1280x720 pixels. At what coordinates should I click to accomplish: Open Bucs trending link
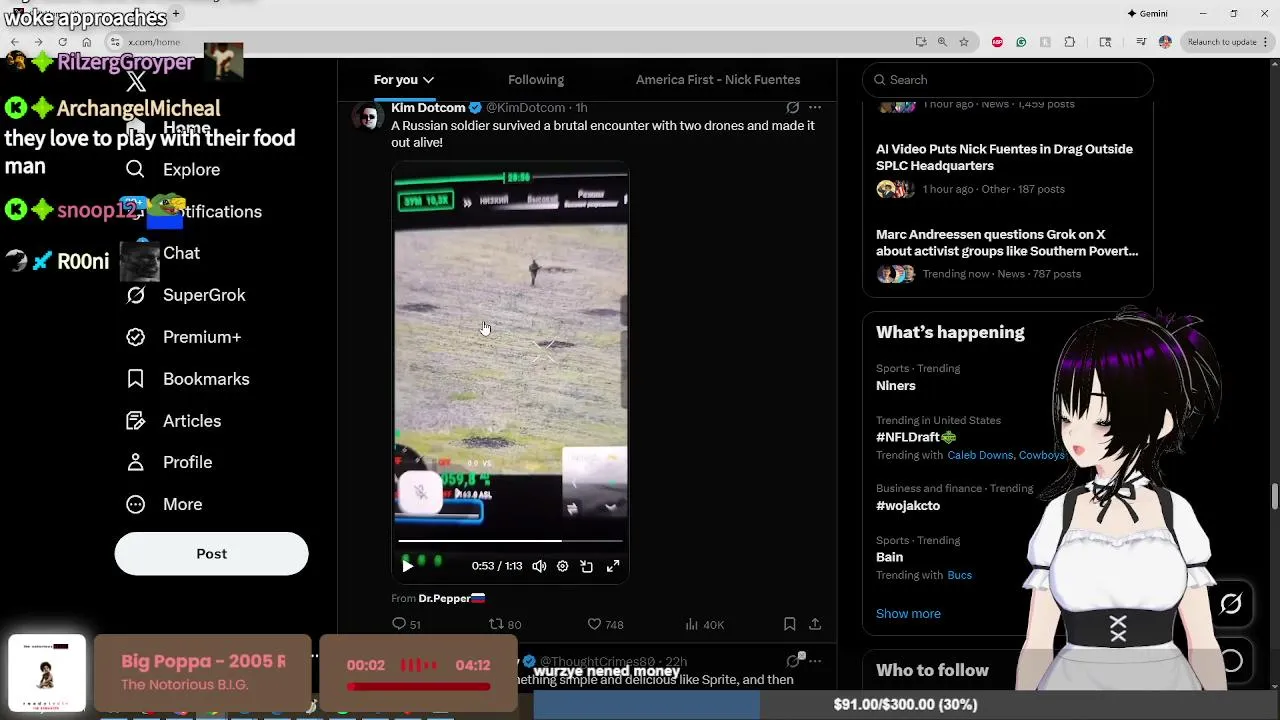959,575
